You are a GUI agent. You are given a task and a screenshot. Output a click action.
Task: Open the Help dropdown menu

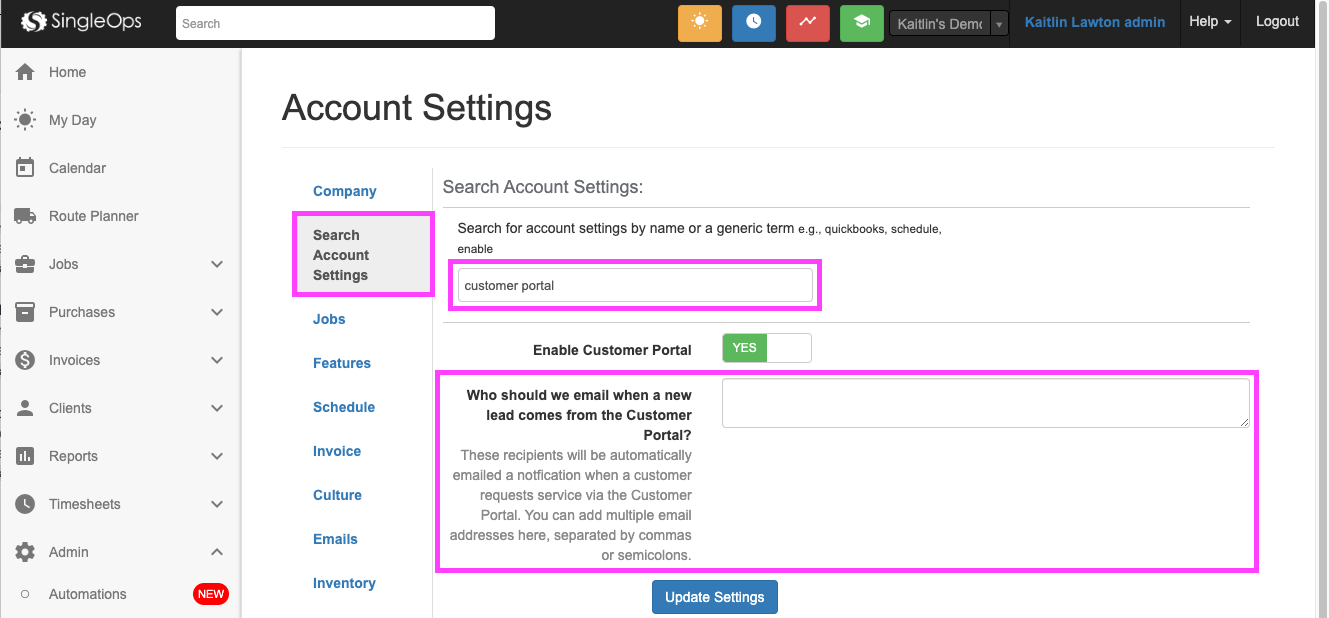coord(1209,22)
